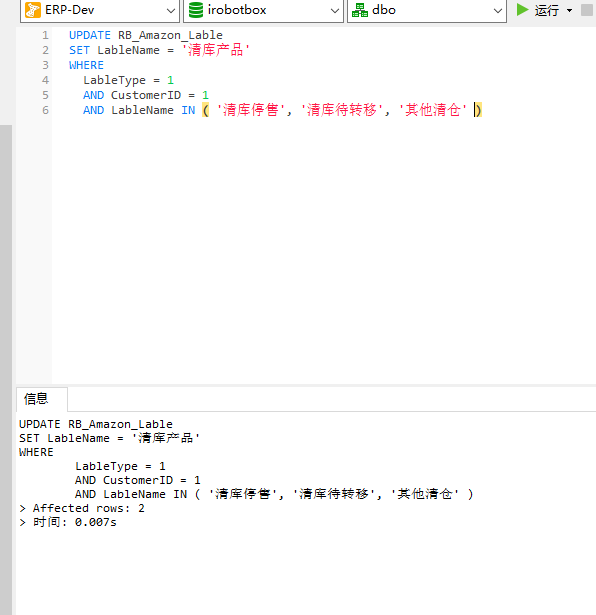Click the WHERE keyword on line 3

(86, 65)
